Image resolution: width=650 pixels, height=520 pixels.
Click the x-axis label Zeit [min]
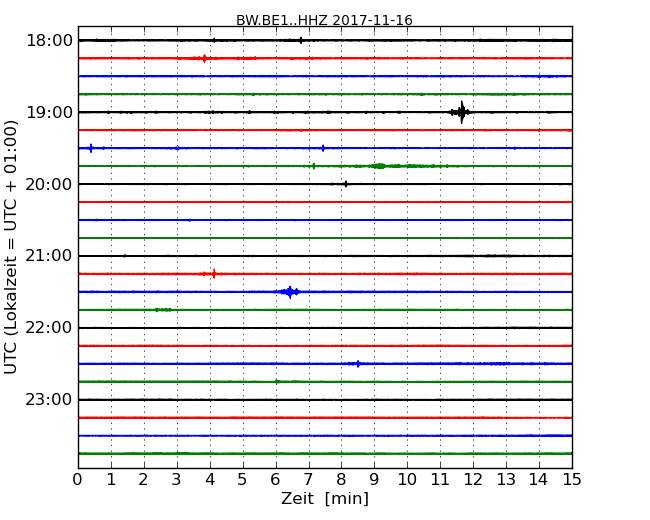pyautogui.click(x=325, y=498)
